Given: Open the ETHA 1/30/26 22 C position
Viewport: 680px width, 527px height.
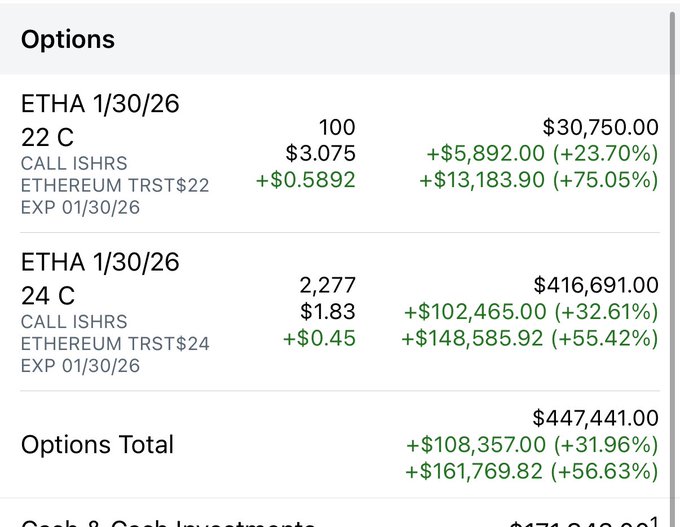Looking at the screenshot, I should (x=100, y=119).
